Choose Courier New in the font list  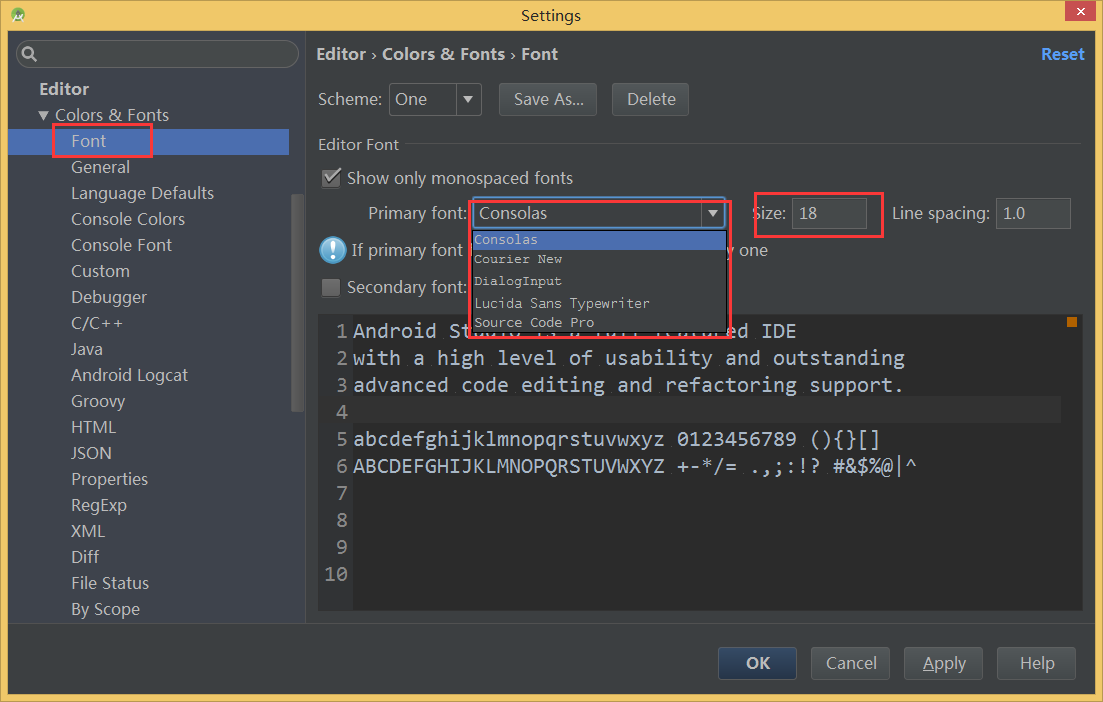point(599,260)
